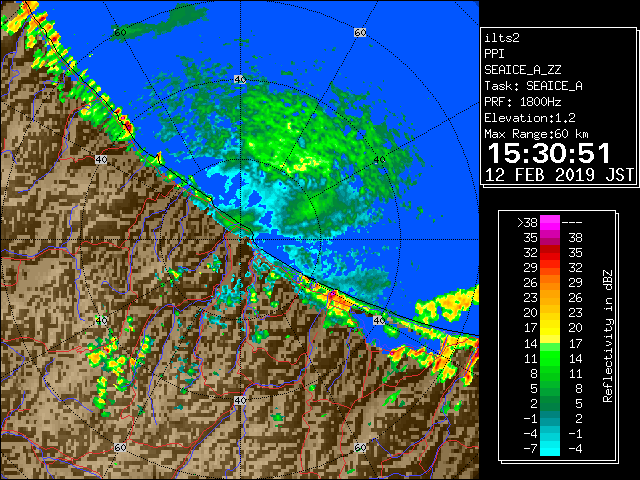640x480 pixels.
Task: Pick the bright green band of the color bar
Action: click(x=550, y=359)
